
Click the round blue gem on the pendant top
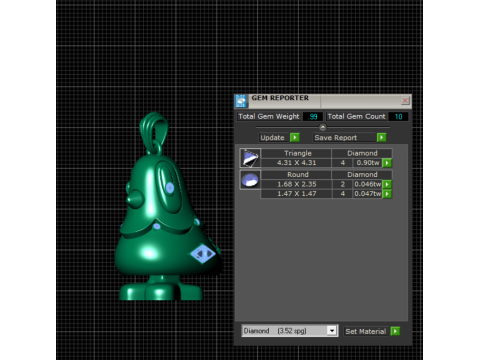(170, 188)
